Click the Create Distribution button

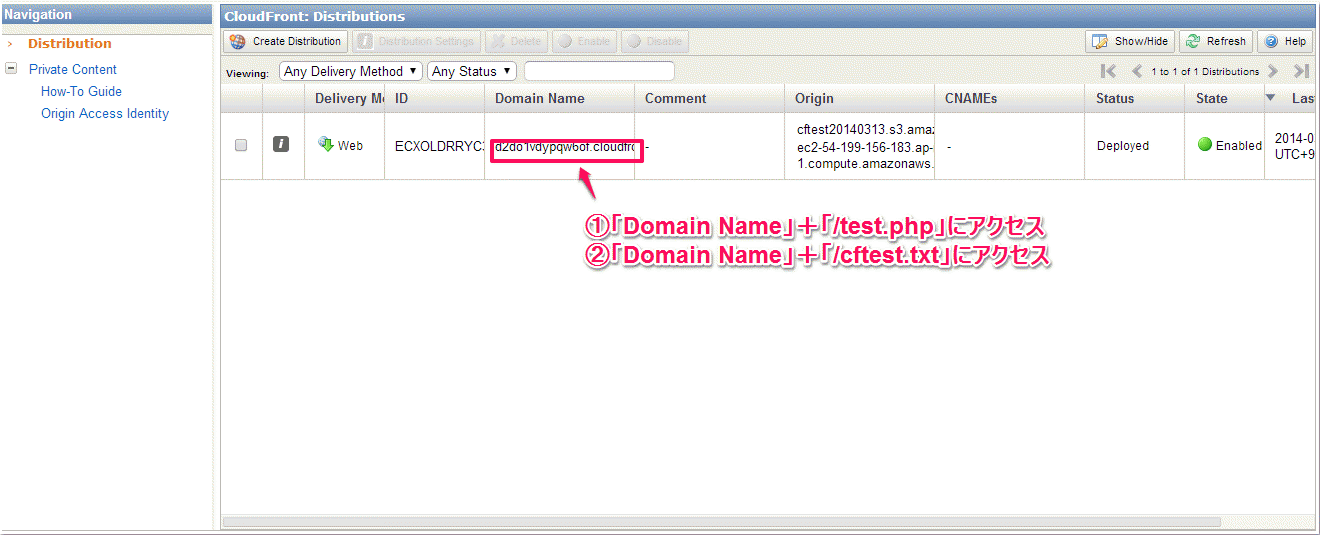pyautogui.click(x=286, y=41)
